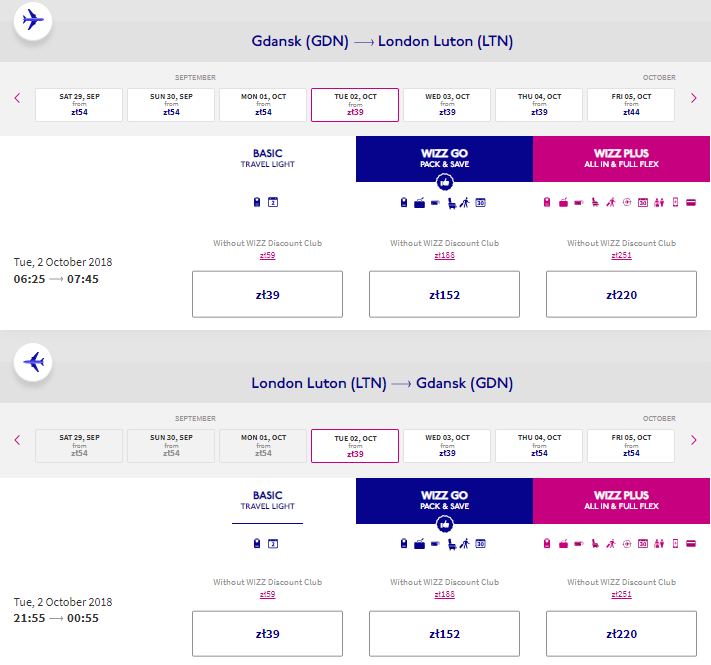Click outbound WIZZ PLUS cabin bag icon

coord(547,202)
